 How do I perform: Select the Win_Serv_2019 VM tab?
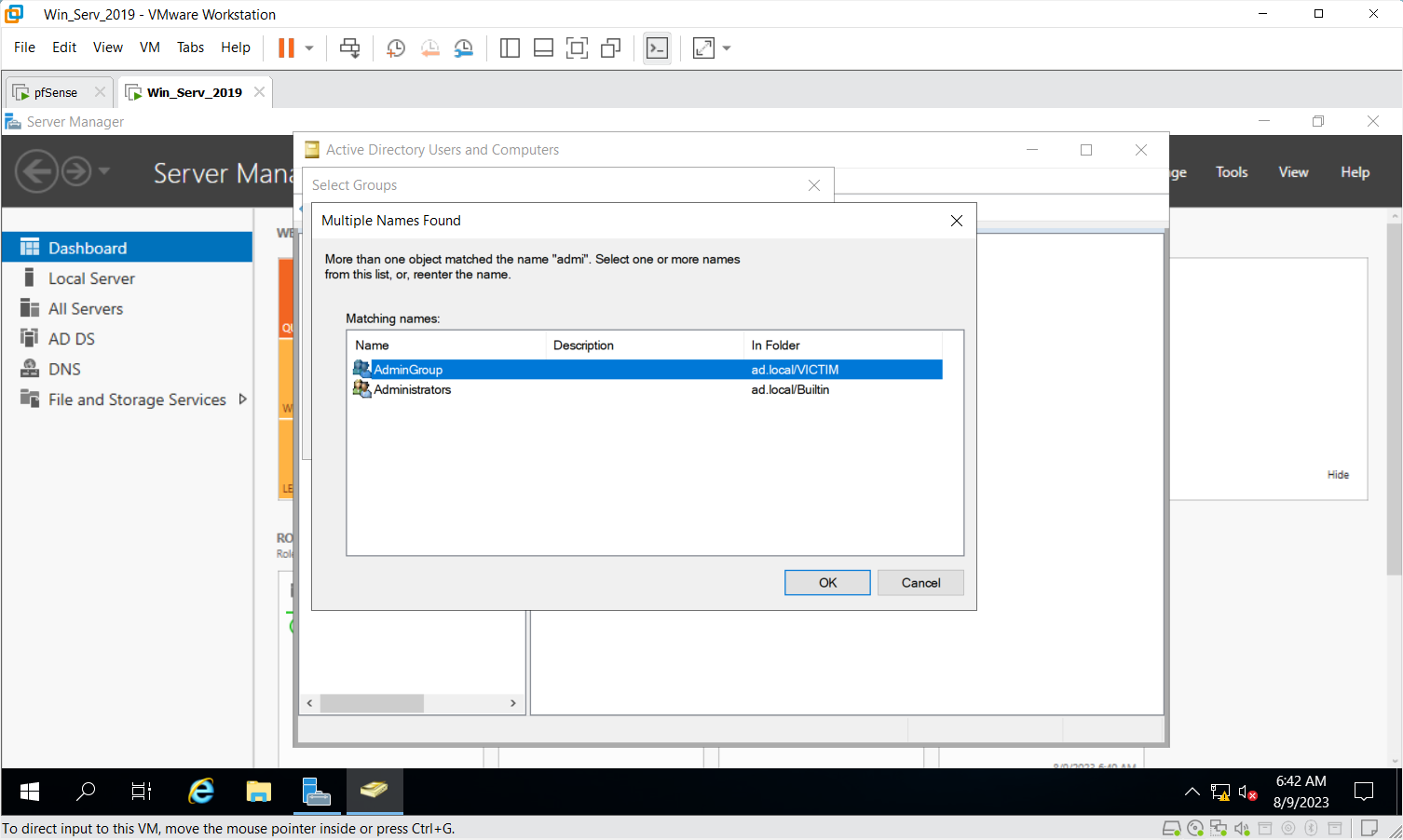pos(195,92)
